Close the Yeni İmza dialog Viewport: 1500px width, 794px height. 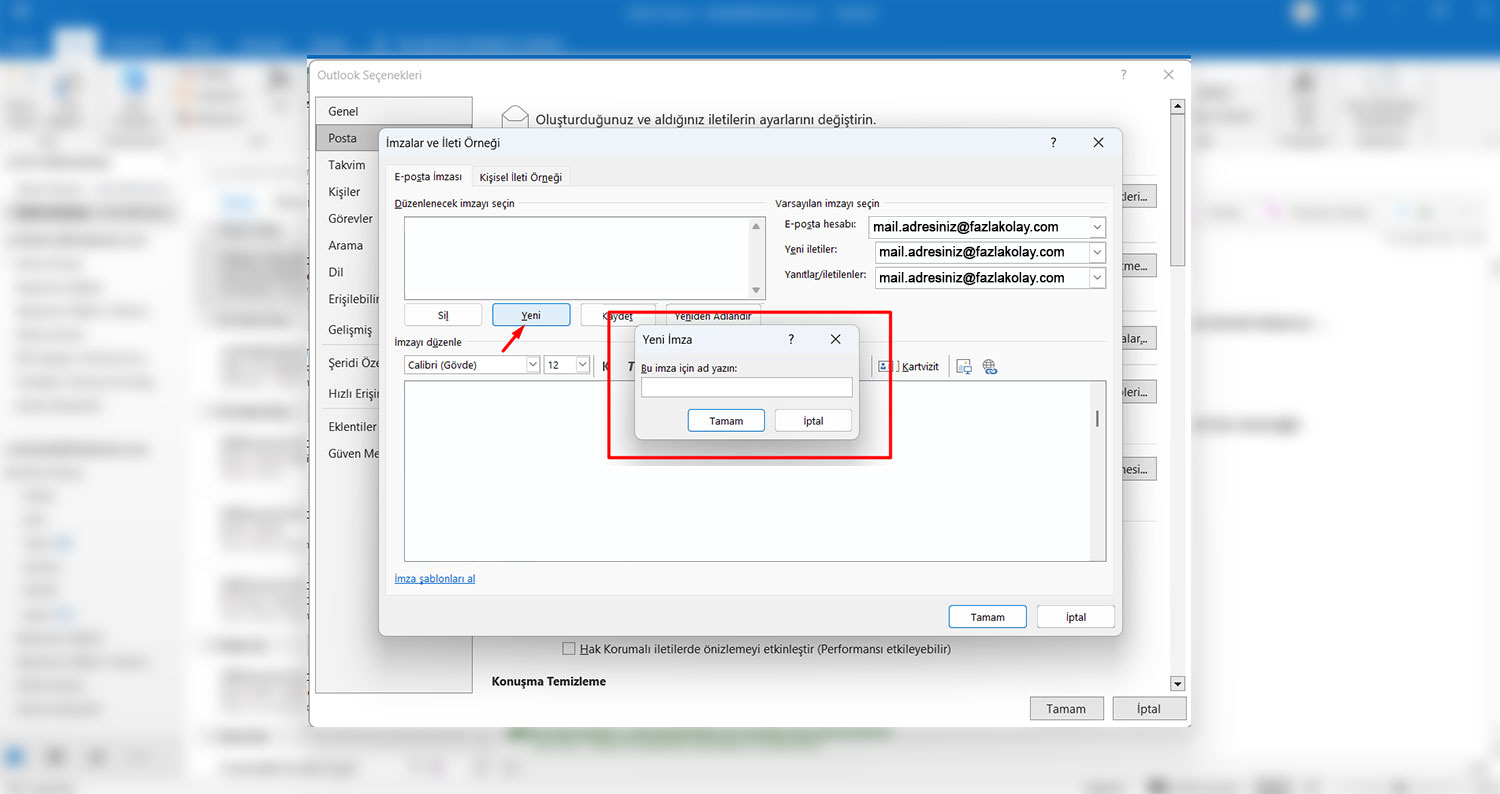[x=836, y=339]
